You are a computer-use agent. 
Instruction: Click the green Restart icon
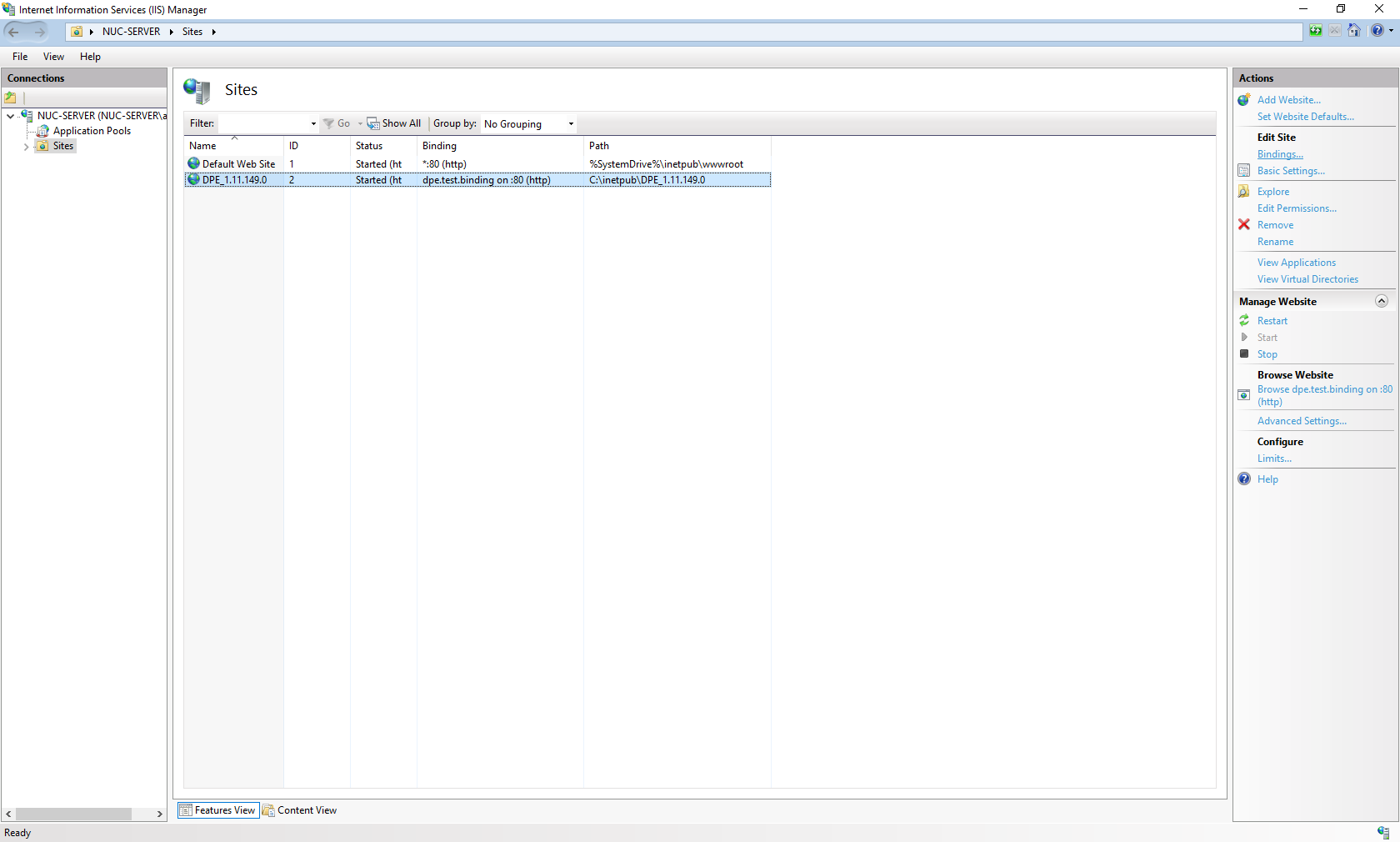(x=1244, y=321)
